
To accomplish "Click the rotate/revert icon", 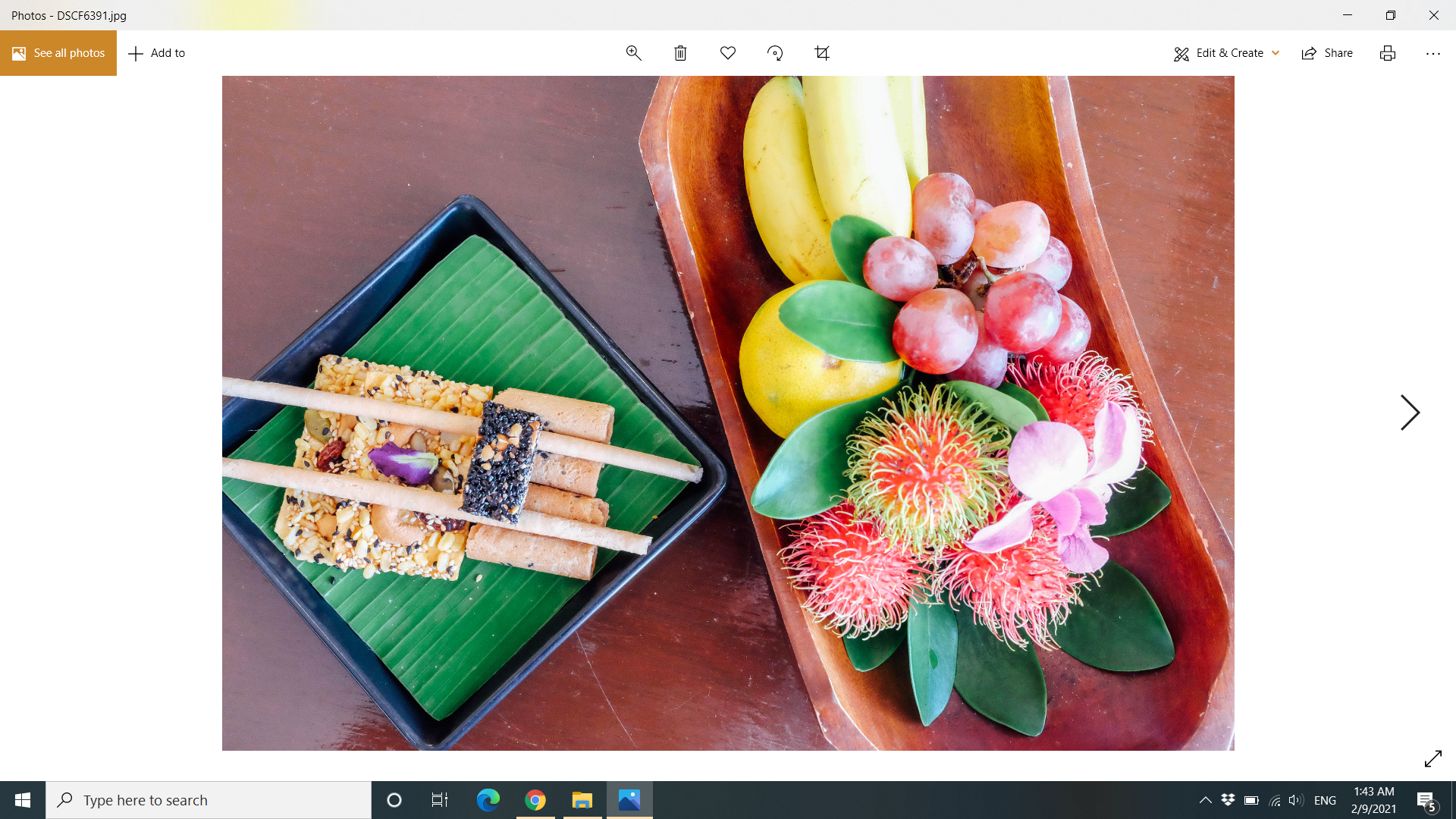I will tap(774, 53).
